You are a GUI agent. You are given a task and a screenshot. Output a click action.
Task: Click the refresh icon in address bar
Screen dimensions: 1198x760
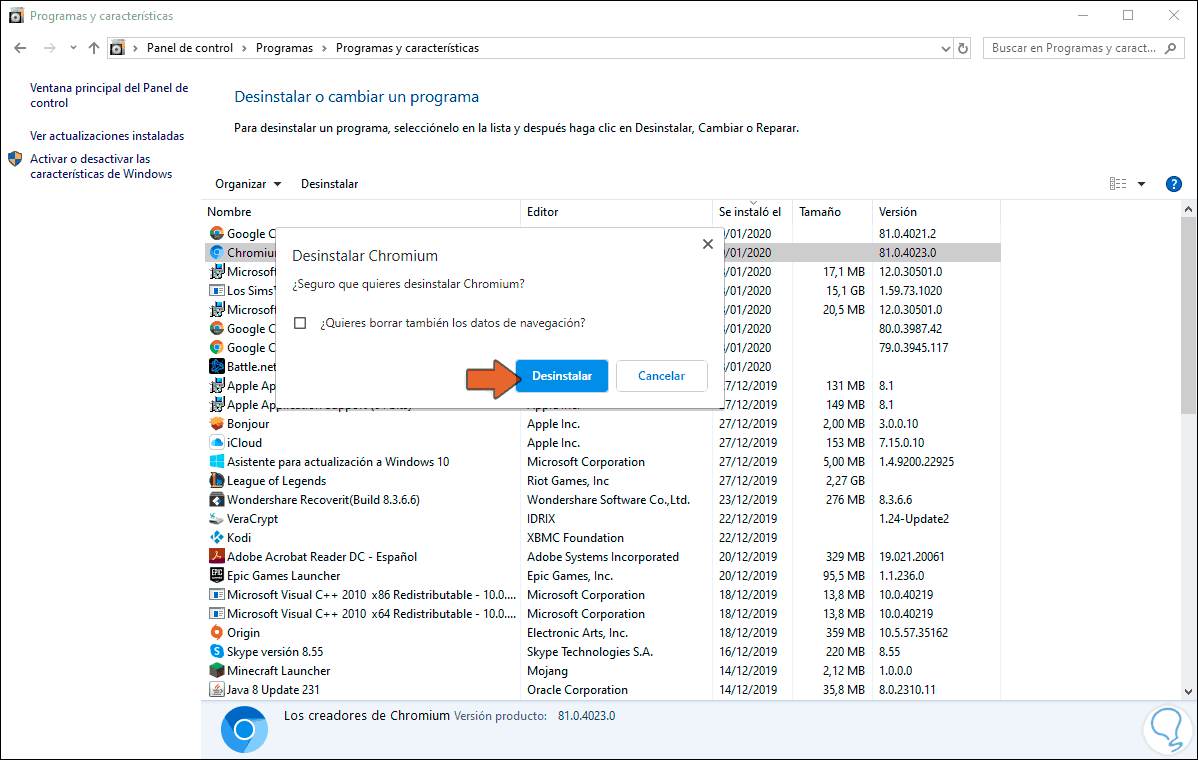tap(963, 48)
